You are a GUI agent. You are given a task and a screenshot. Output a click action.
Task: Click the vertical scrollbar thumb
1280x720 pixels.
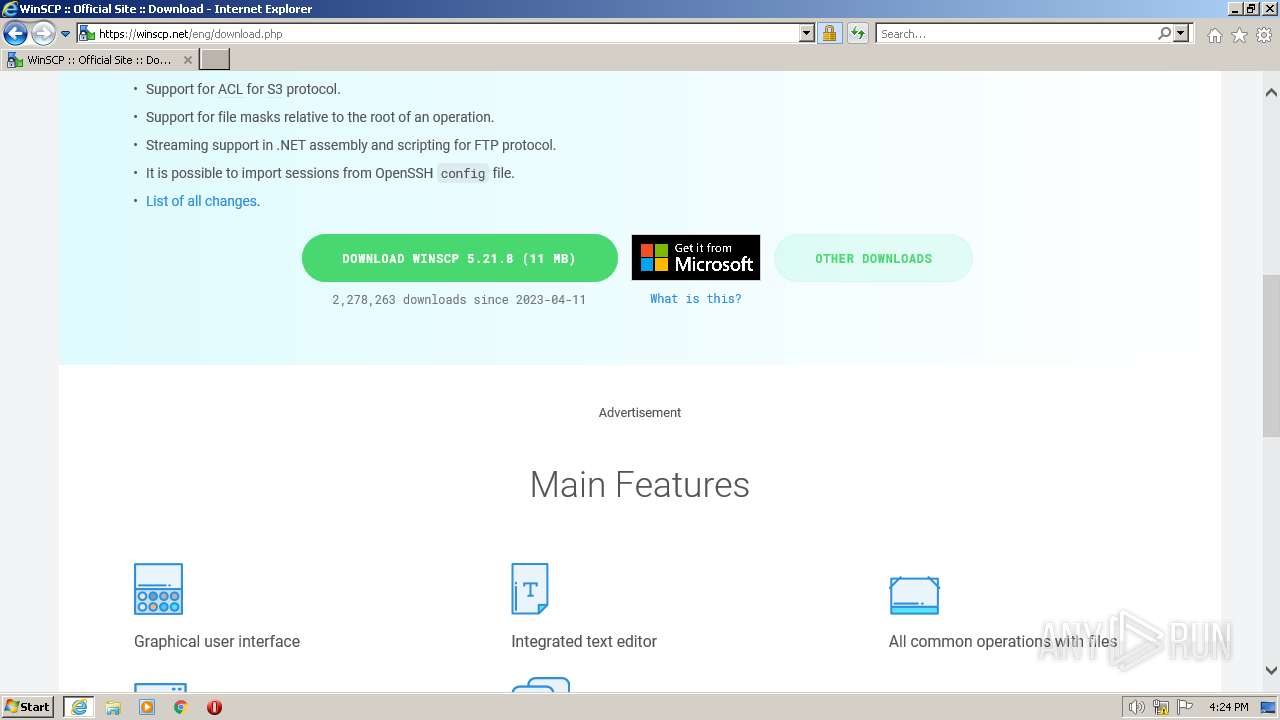pos(1271,355)
